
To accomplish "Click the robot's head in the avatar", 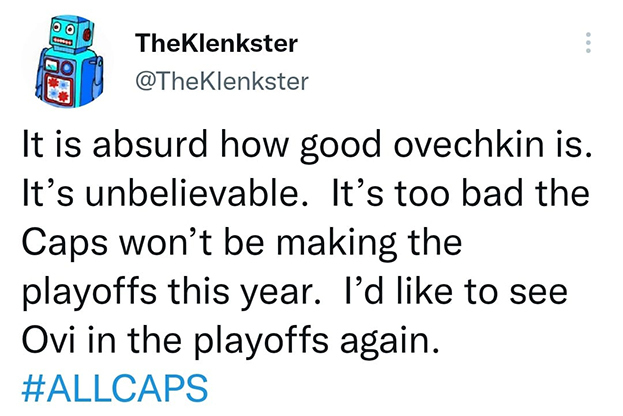I will (66, 35).
